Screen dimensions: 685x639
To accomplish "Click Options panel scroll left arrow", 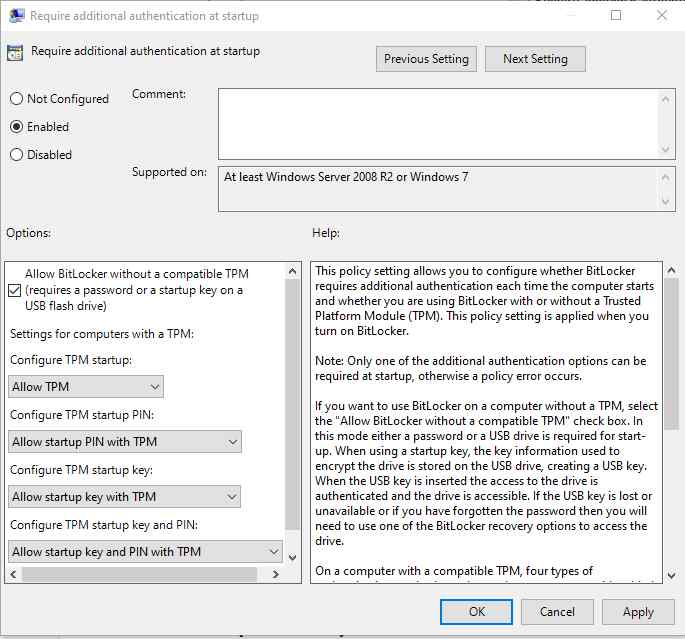I will pos(13,574).
